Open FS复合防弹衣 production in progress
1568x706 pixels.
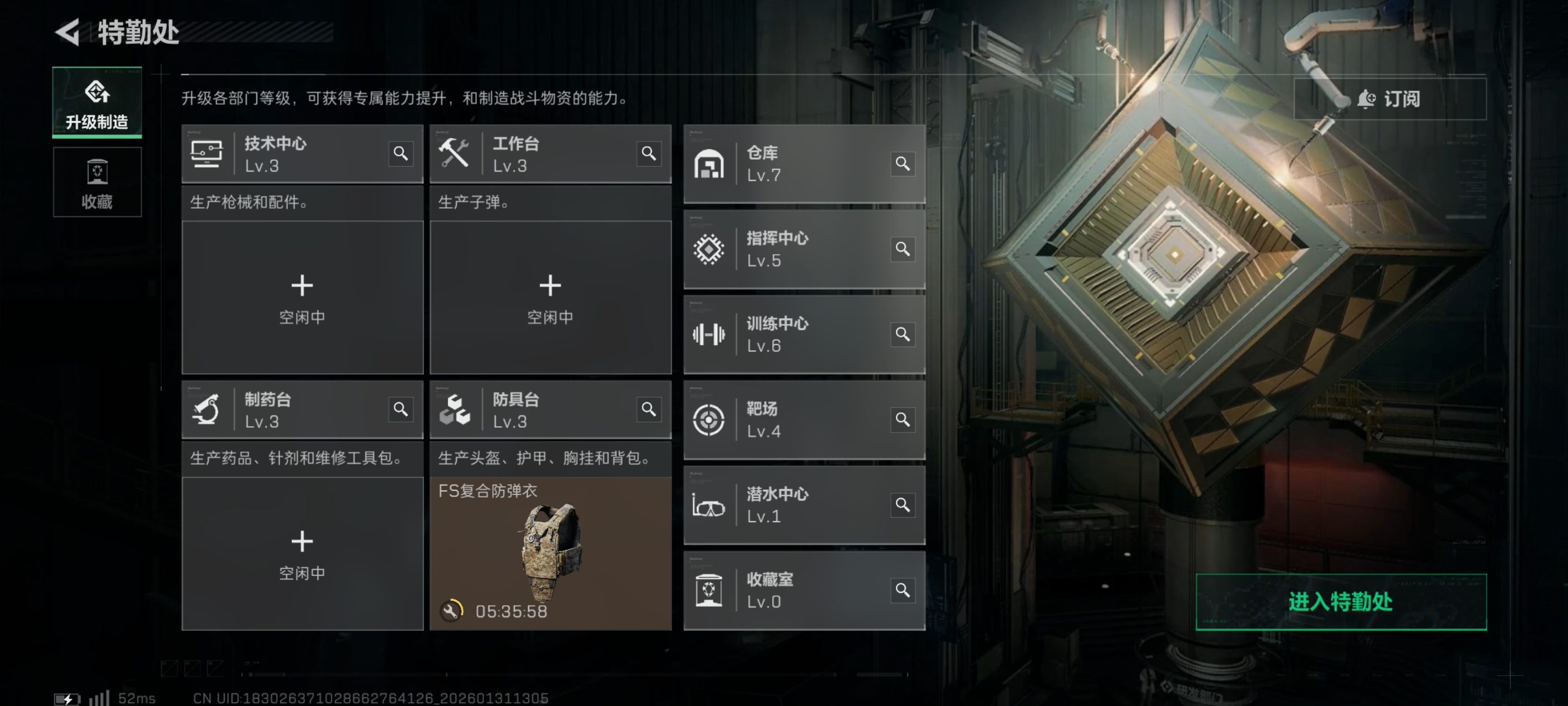pyautogui.click(x=550, y=554)
